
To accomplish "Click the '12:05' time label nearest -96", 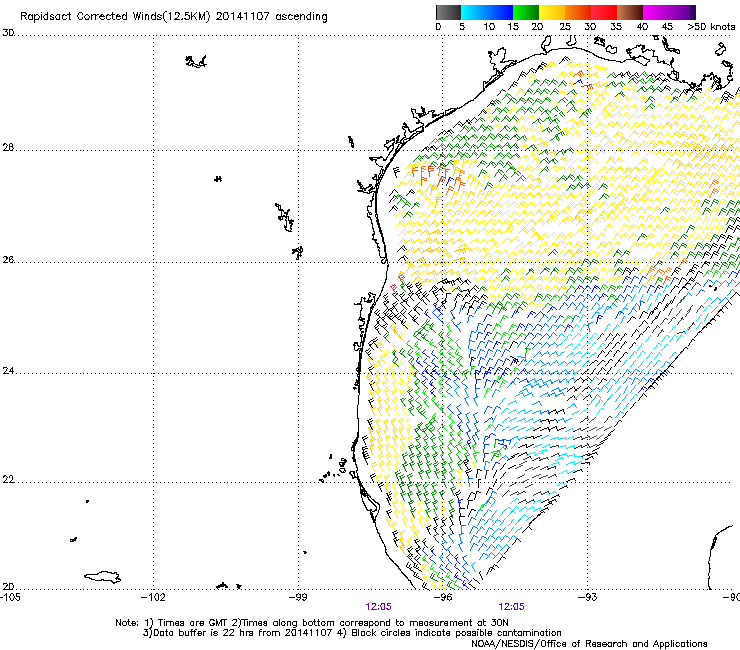I will click(x=378, y=607).
